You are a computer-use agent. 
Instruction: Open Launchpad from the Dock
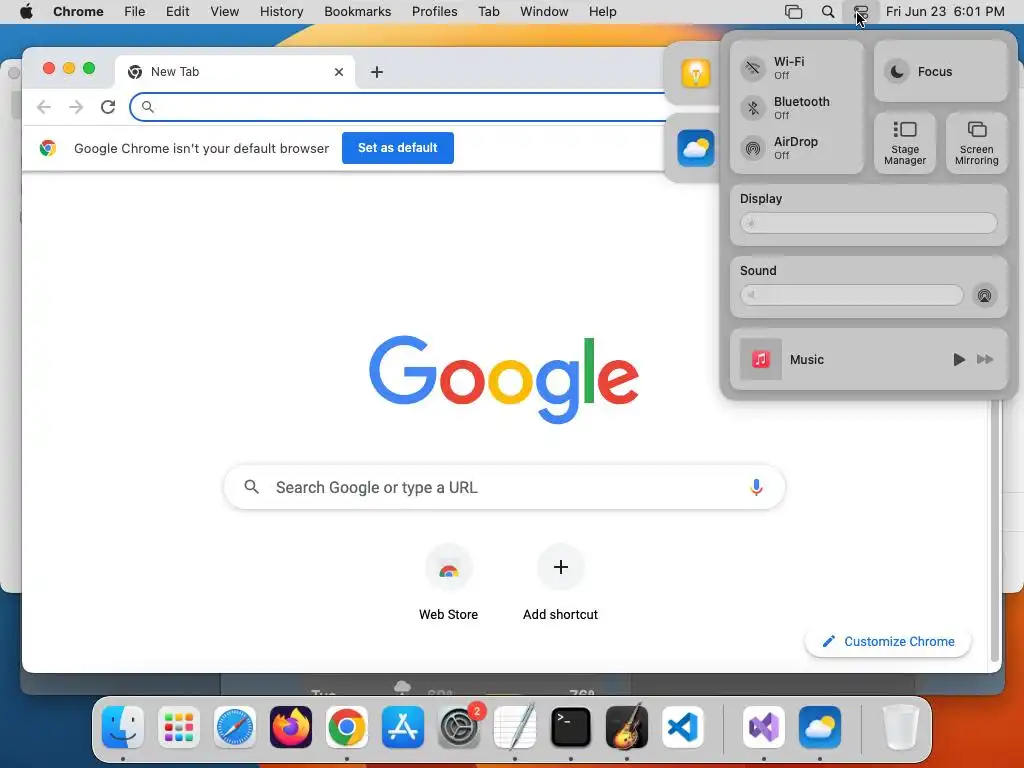(x=179, y=727)
